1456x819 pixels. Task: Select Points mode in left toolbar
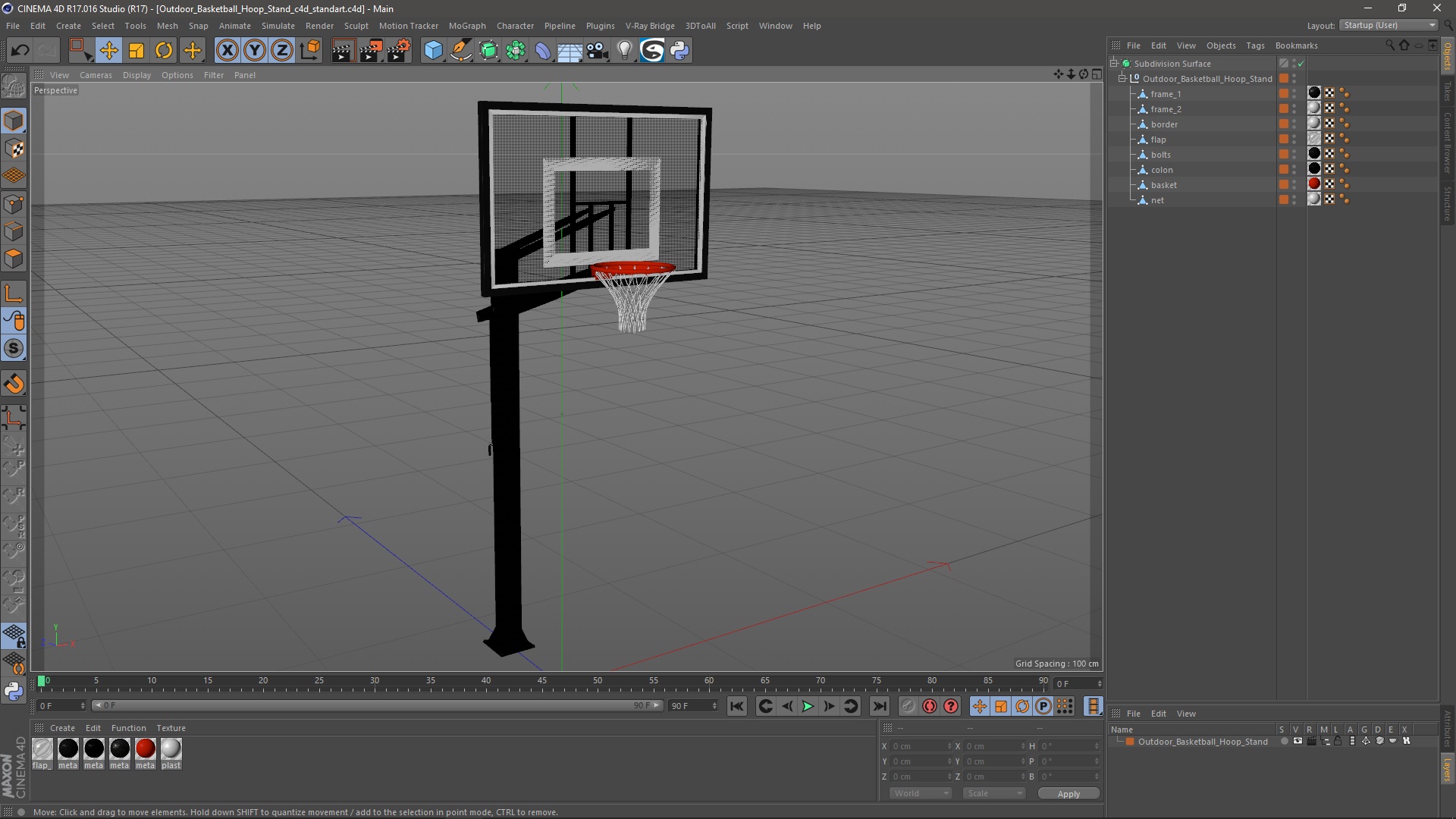tap(14, 204)
